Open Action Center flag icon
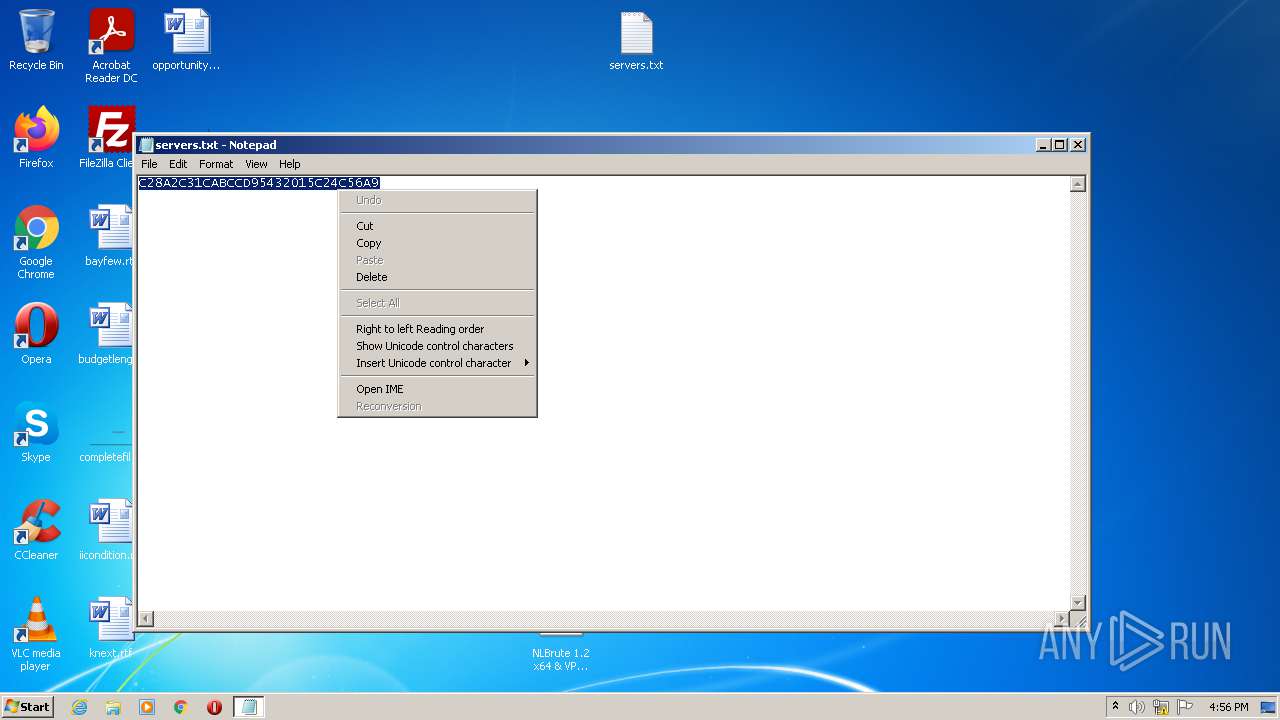The width and height of the screenshot is (1280, 720). 1185,707
